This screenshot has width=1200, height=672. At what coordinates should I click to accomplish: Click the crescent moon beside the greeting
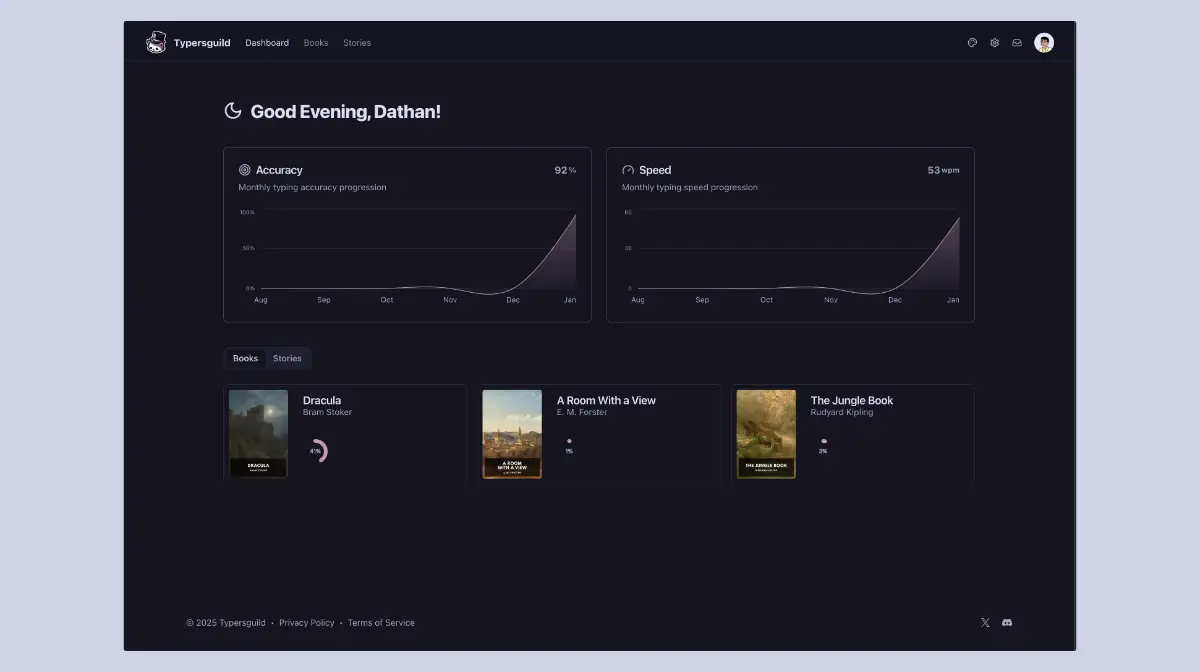pyautogui.click(x=233, y=111)
